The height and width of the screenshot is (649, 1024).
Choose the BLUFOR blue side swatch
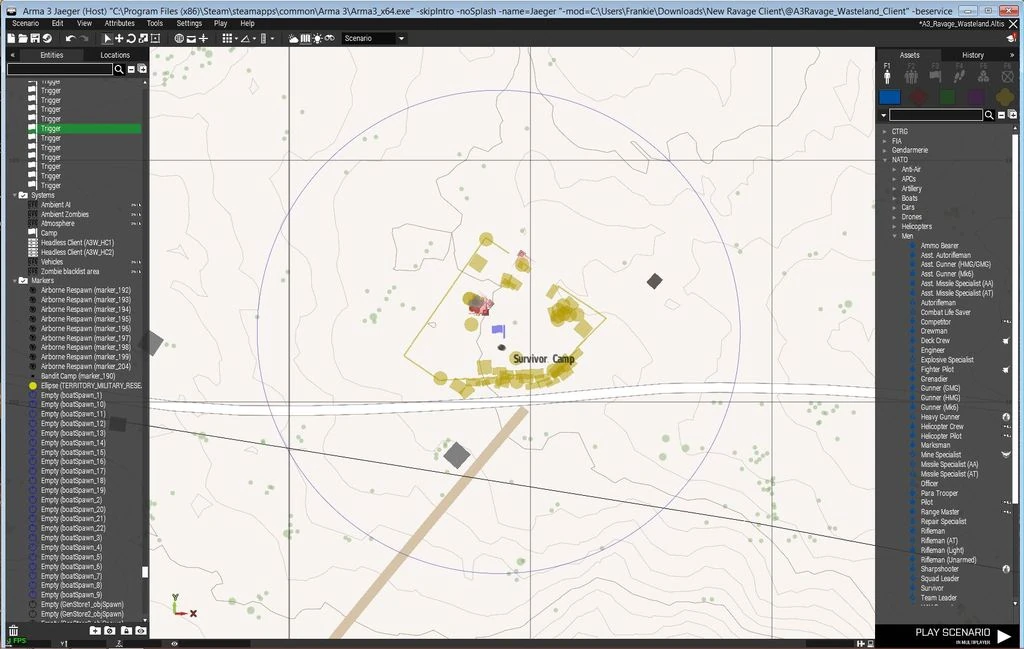coord(889,97)
